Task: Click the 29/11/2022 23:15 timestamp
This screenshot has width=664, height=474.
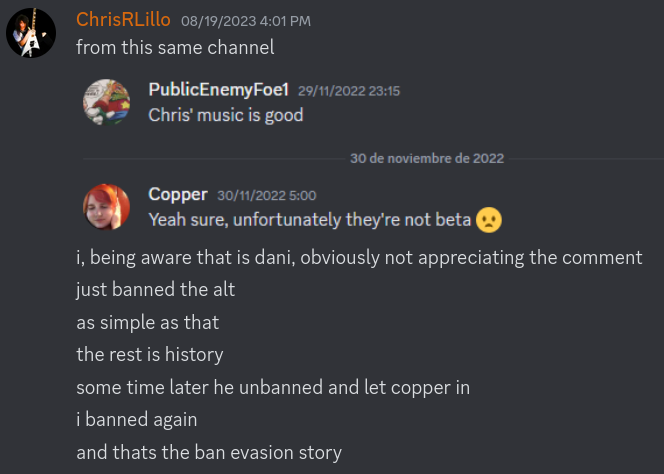Action: 349,91
